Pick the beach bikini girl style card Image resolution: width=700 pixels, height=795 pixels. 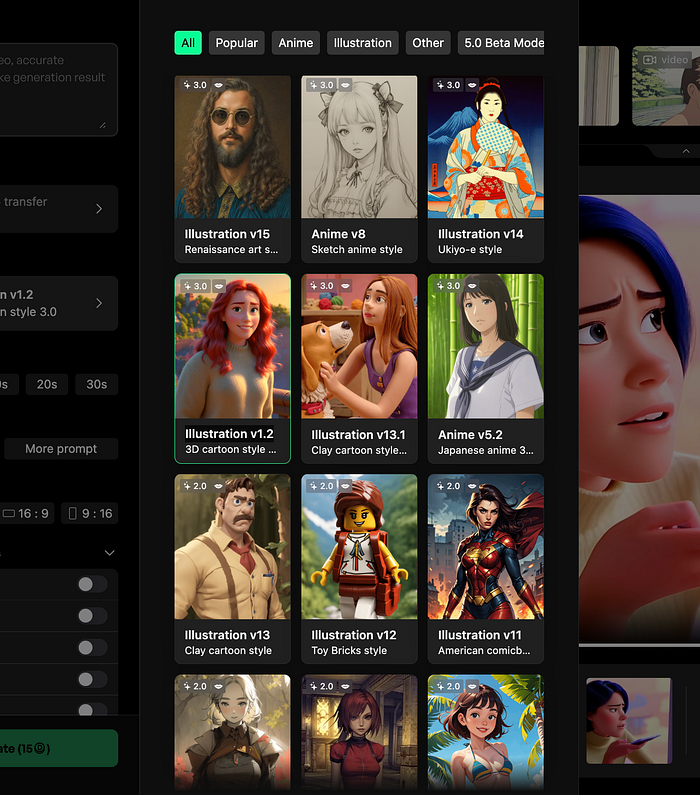(486, 734)
